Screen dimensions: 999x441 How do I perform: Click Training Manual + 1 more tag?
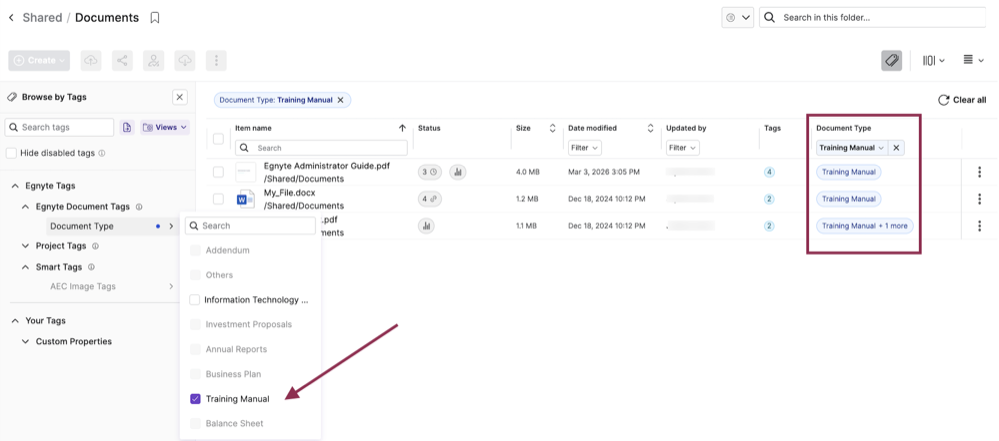click(x=865, y=226)
